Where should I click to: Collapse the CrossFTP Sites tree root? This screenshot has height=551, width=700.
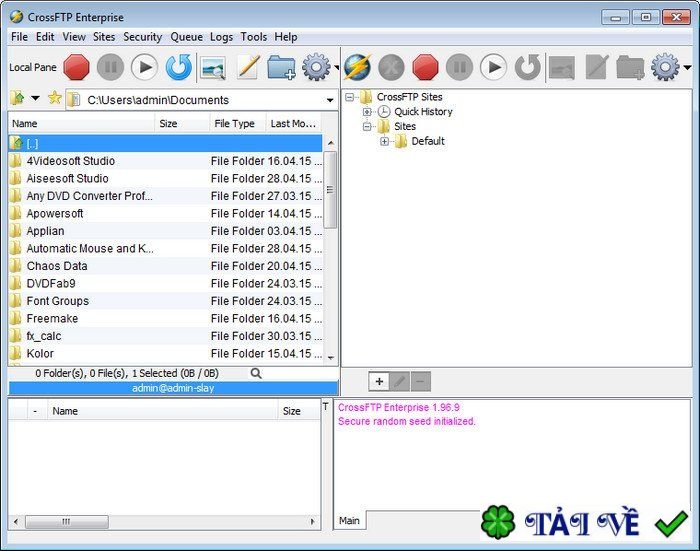350,97
